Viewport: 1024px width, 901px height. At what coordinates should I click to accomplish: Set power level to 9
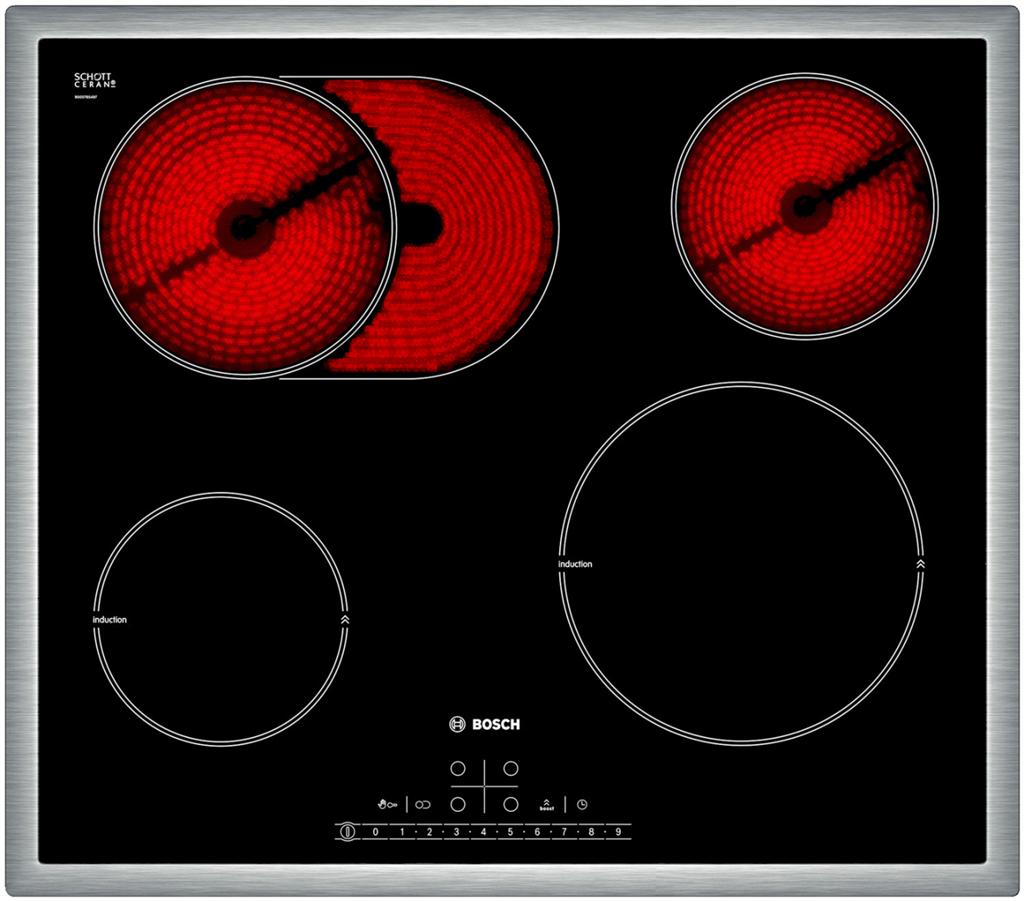(x=618, y=831)
